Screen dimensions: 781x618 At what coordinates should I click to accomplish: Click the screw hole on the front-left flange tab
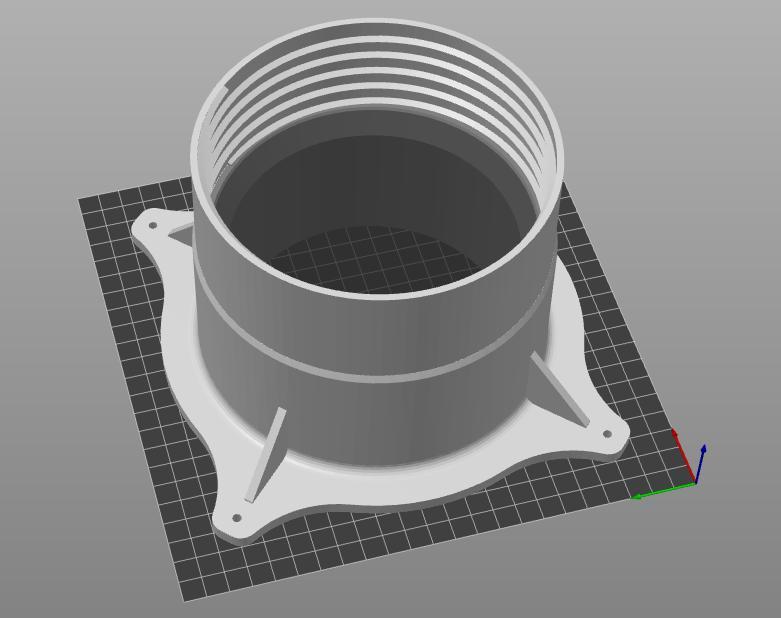coord(237,518)
